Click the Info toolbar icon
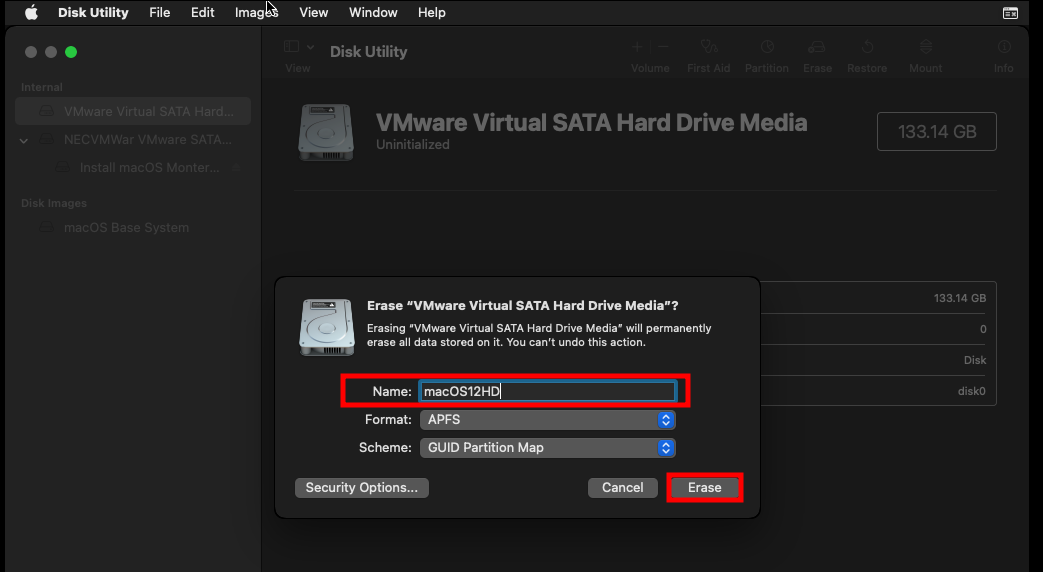The image size is (1043, 572). point(1004,47)
